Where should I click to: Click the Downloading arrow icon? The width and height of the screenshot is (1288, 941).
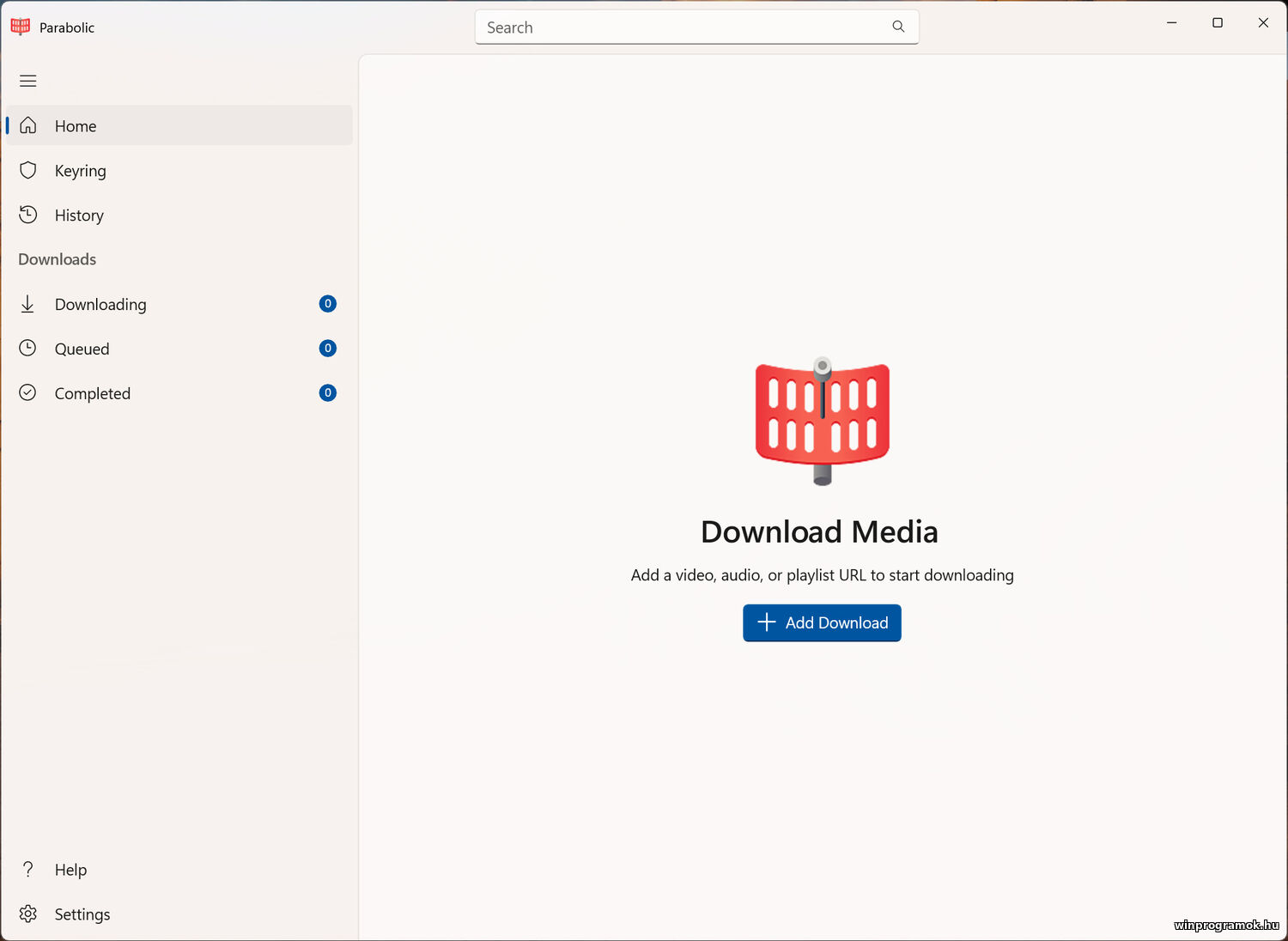(28, 304)
